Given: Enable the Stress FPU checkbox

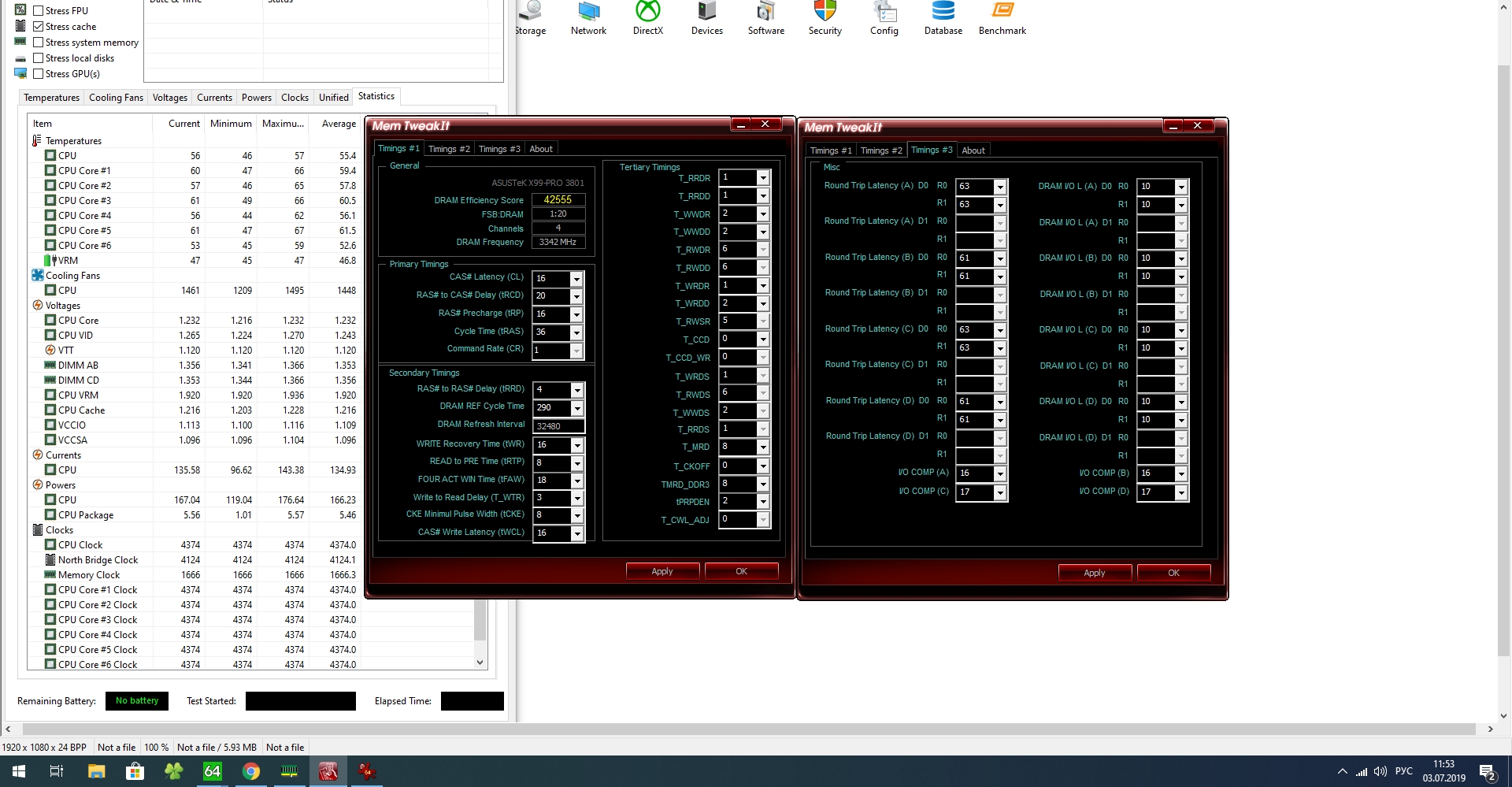Looking at the screenshot, I should pos(38,10).
